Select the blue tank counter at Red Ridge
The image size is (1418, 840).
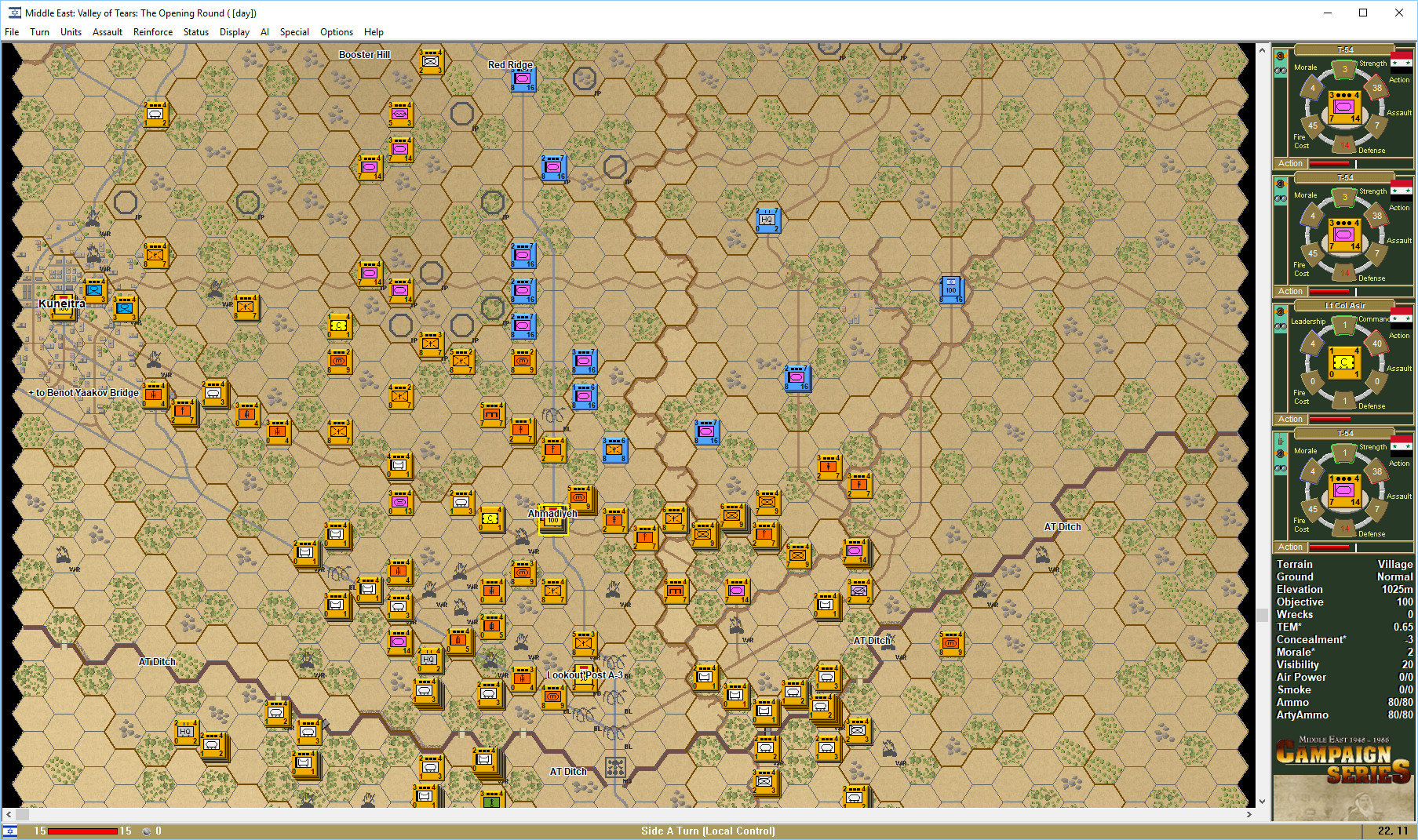click(x=523, y=78)
